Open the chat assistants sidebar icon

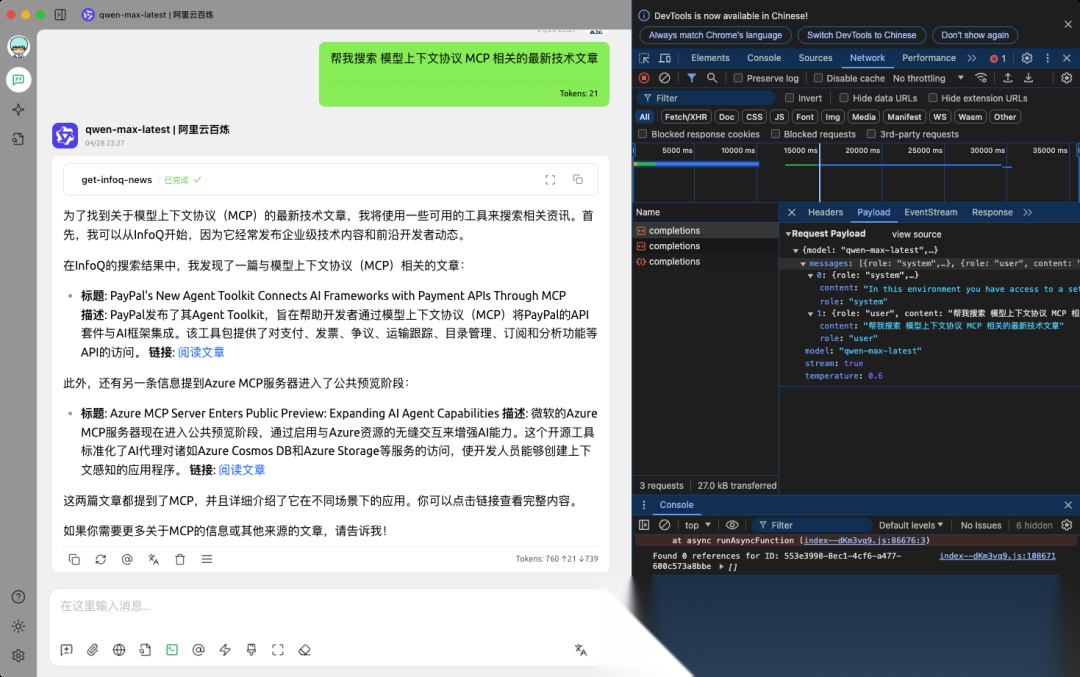19,80
